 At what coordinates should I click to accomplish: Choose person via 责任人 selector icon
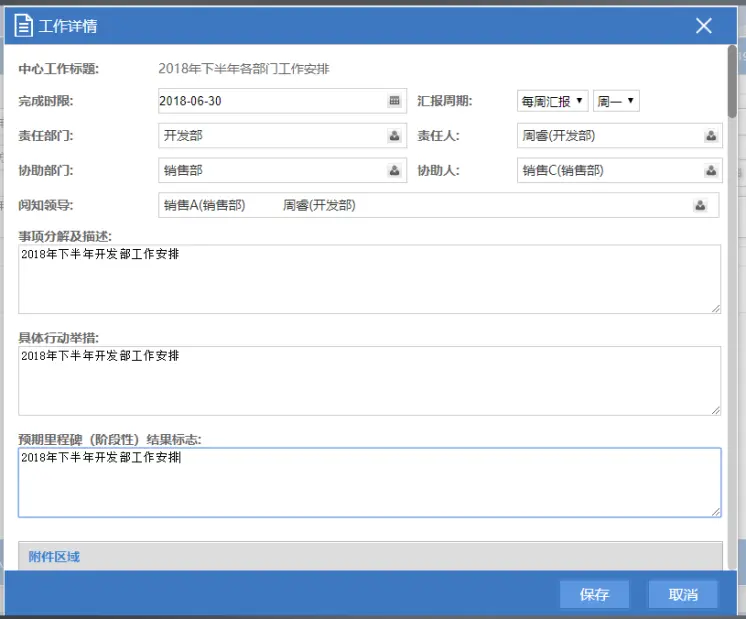711,136
